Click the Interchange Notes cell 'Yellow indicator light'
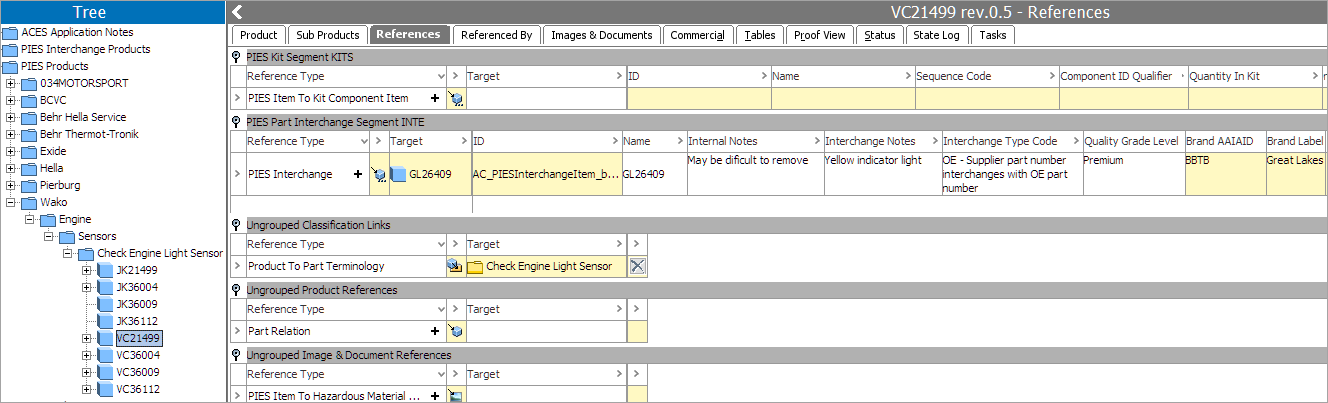1328x403 pixels. click(x=873, y=160)
